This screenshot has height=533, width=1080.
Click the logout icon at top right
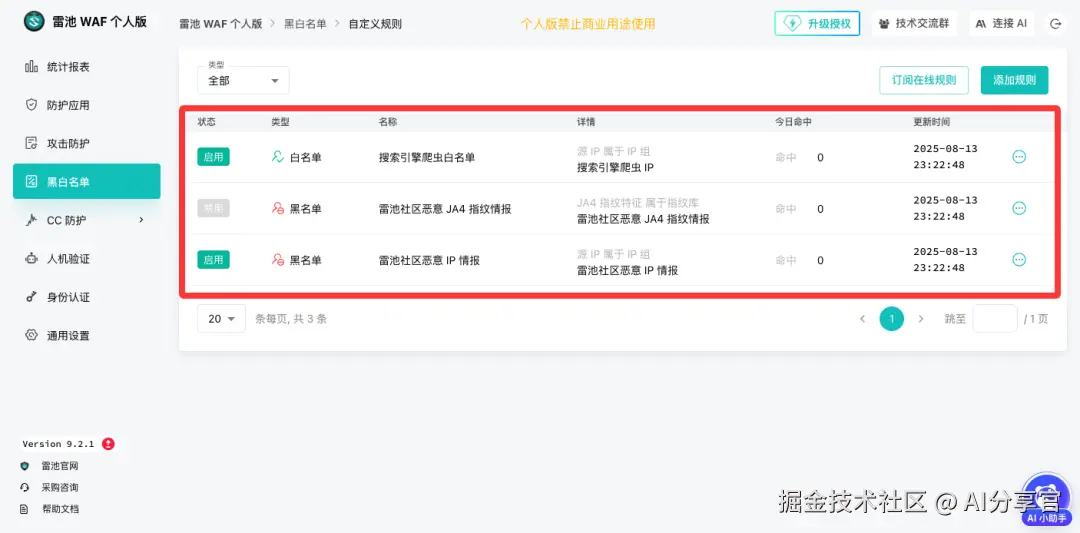tap(1055, 23)
